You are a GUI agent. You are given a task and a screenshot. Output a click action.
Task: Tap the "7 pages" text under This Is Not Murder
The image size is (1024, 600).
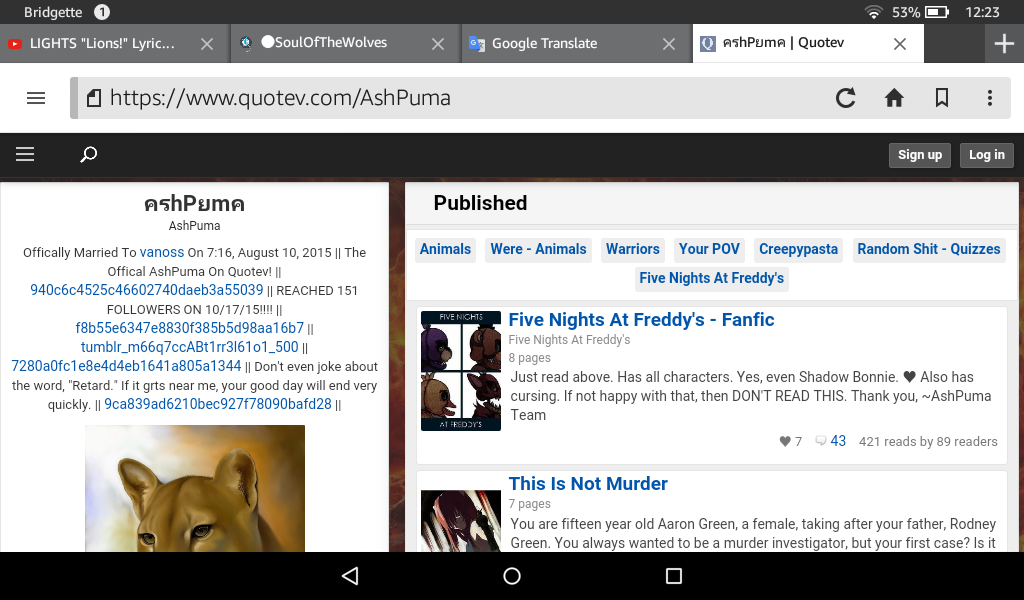pos(530,504)
